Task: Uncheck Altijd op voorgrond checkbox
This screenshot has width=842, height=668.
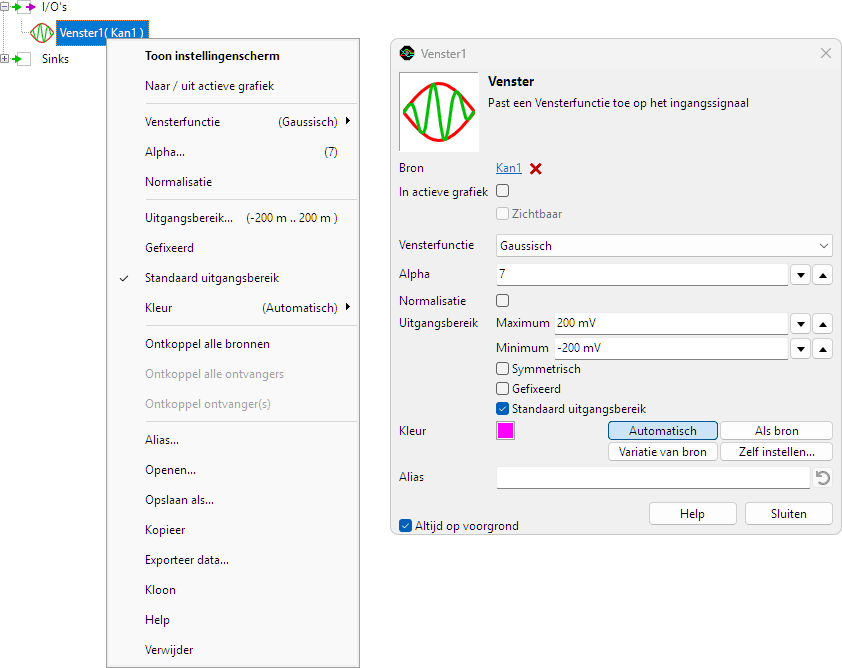Action: tap(405, 525)
